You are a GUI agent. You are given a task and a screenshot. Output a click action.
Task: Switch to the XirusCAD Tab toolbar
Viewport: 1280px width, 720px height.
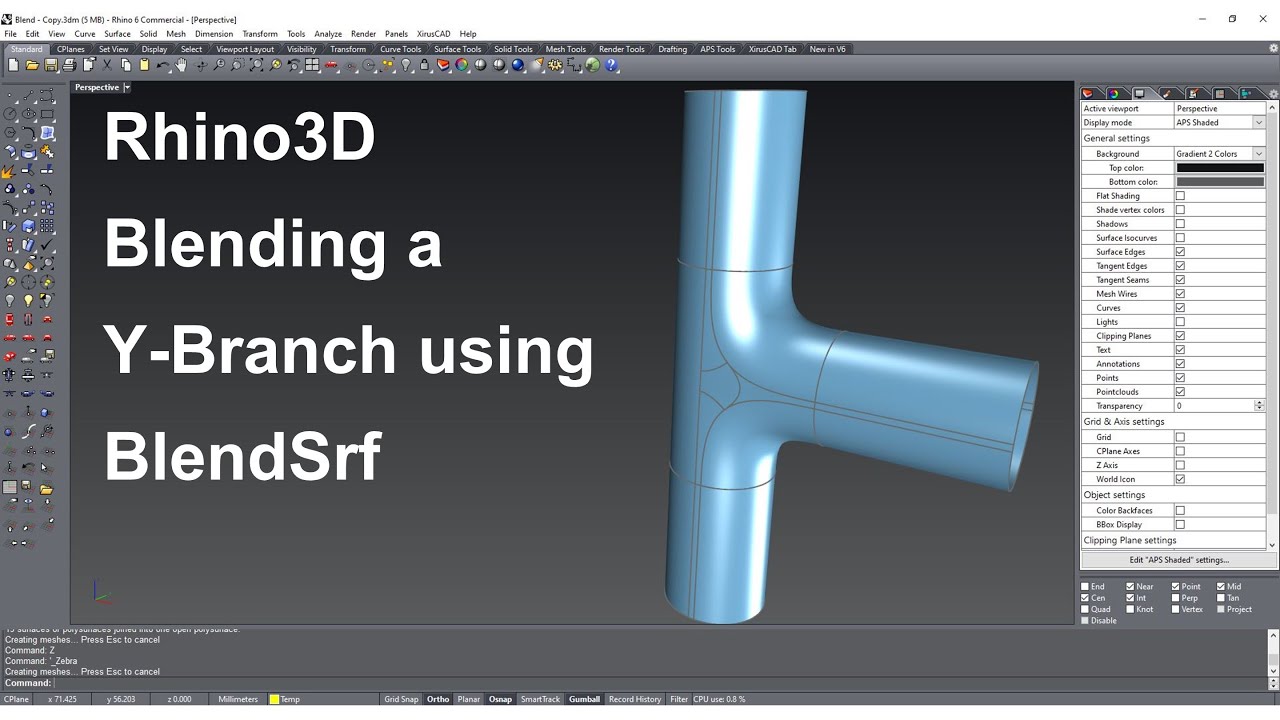click(x=773, y=49)
